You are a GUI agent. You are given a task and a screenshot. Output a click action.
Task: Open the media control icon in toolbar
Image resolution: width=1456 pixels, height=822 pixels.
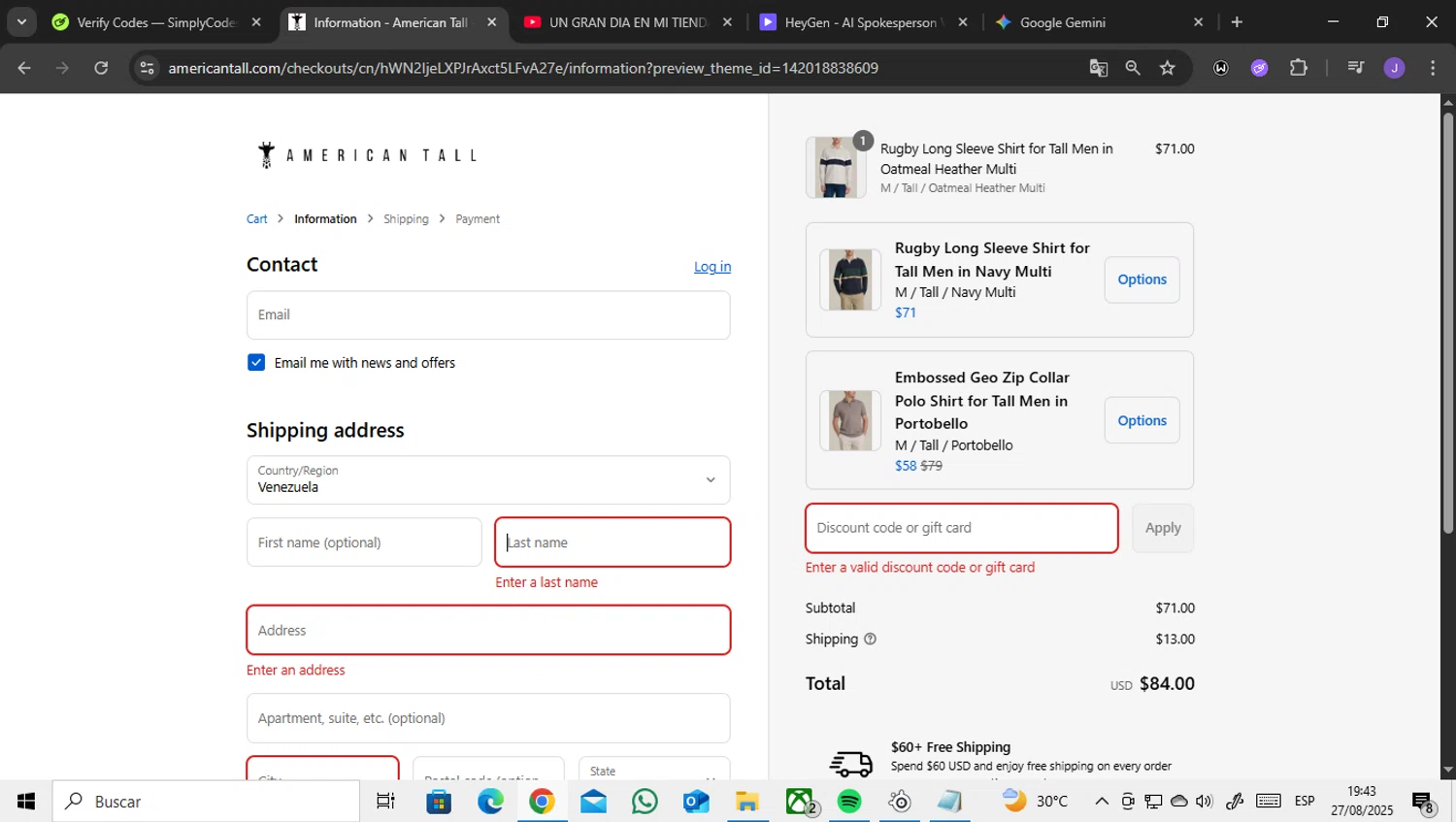(1356, 68)
